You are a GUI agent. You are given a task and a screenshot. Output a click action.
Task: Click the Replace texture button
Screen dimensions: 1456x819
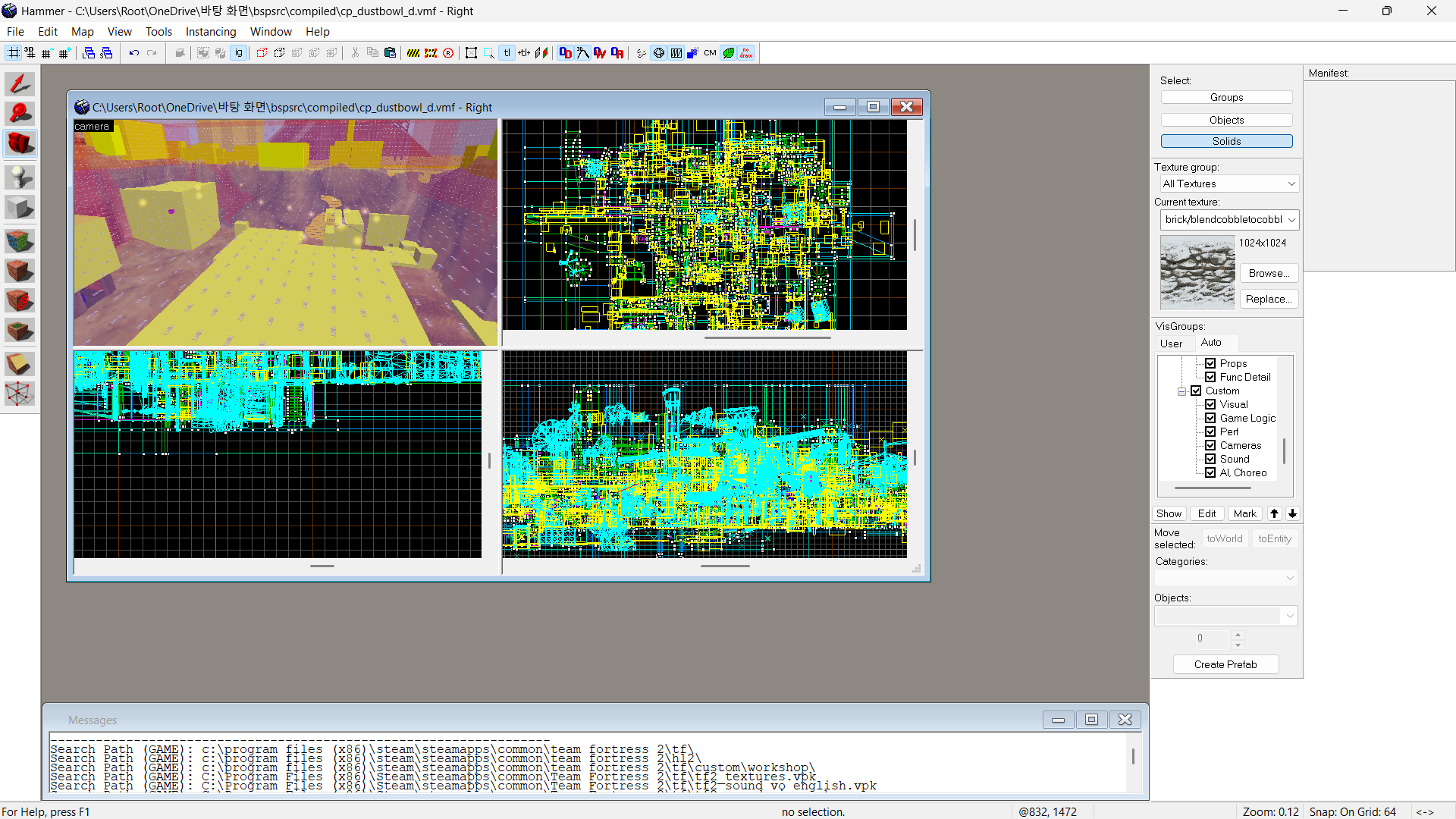tap(1269, 299)
